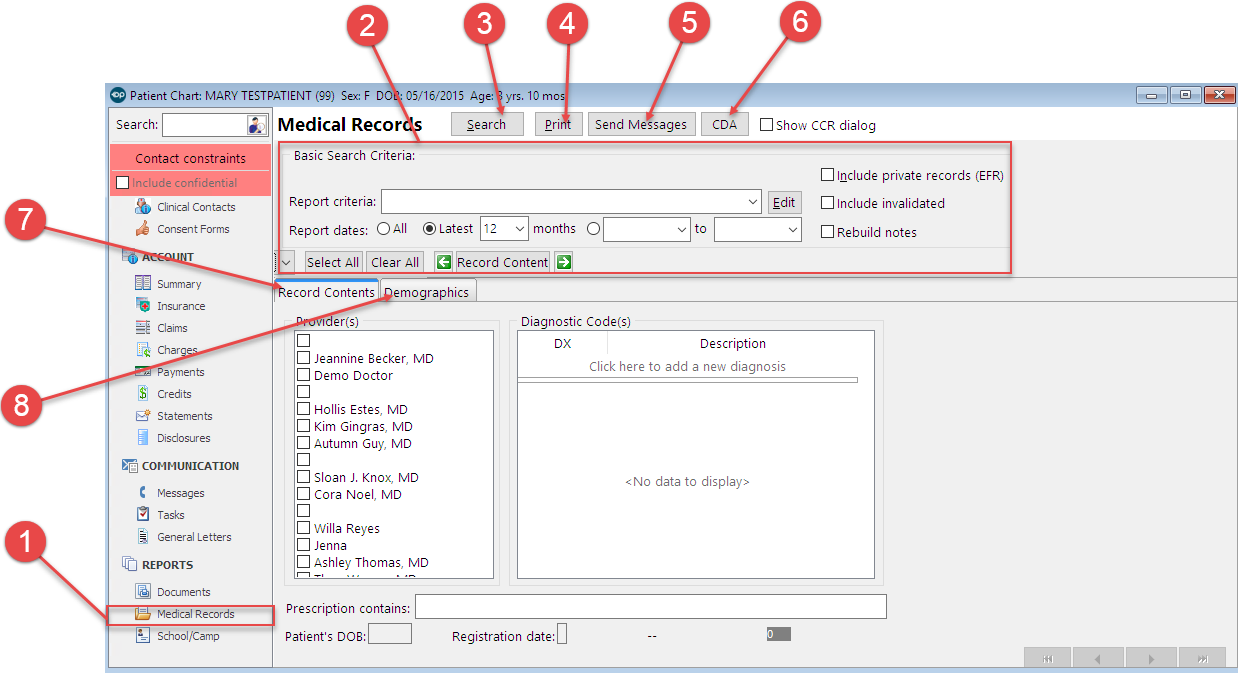Open the start date dropdown

[x=682, y=229]
